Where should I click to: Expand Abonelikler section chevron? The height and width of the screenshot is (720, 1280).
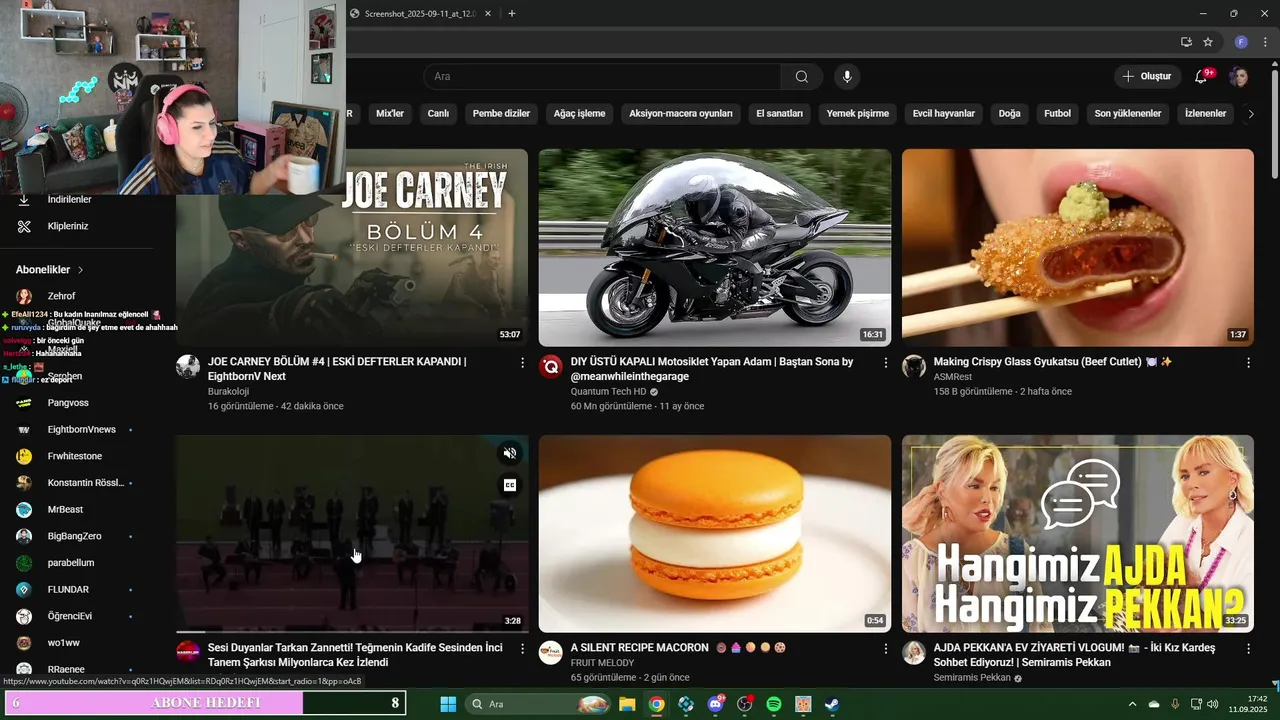pyautogui.click(x=81, y=270)
